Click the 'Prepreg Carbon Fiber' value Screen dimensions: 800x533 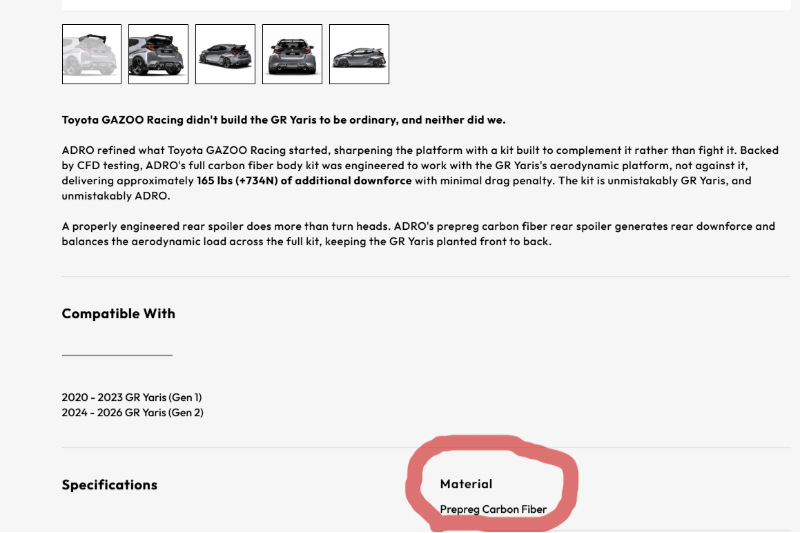click(493, 509)
